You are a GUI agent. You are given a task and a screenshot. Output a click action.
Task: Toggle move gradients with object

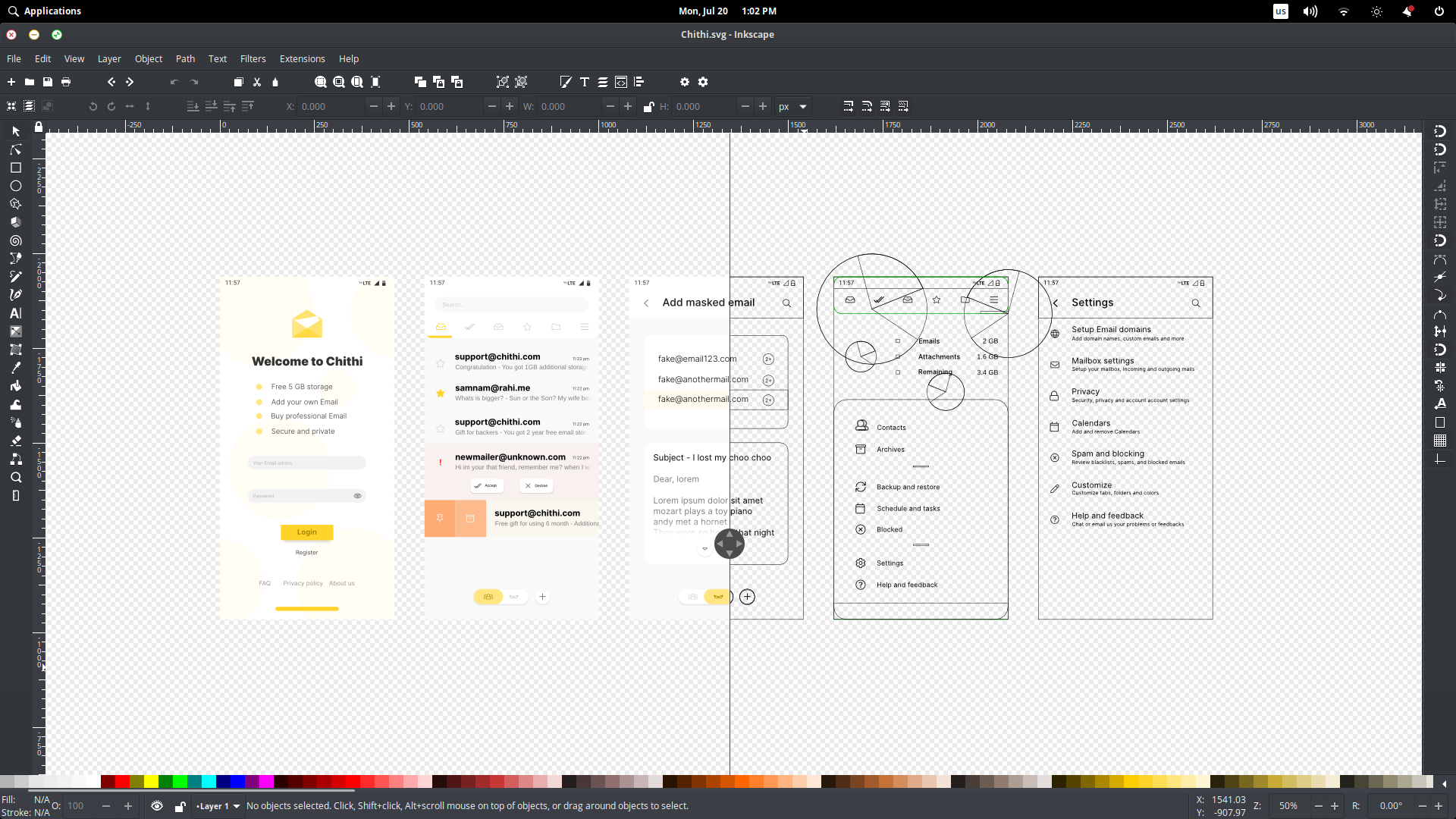tap(885, 106)
